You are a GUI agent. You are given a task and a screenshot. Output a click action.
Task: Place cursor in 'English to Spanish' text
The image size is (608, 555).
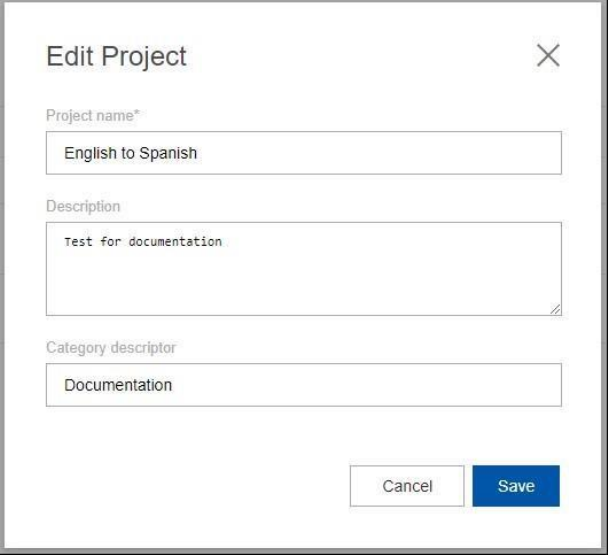click(x=130, y=153)
